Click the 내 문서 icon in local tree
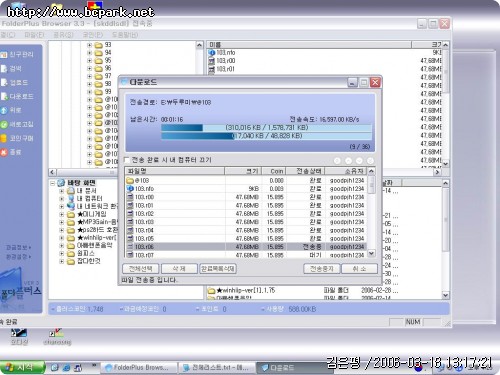 (71, 191)
